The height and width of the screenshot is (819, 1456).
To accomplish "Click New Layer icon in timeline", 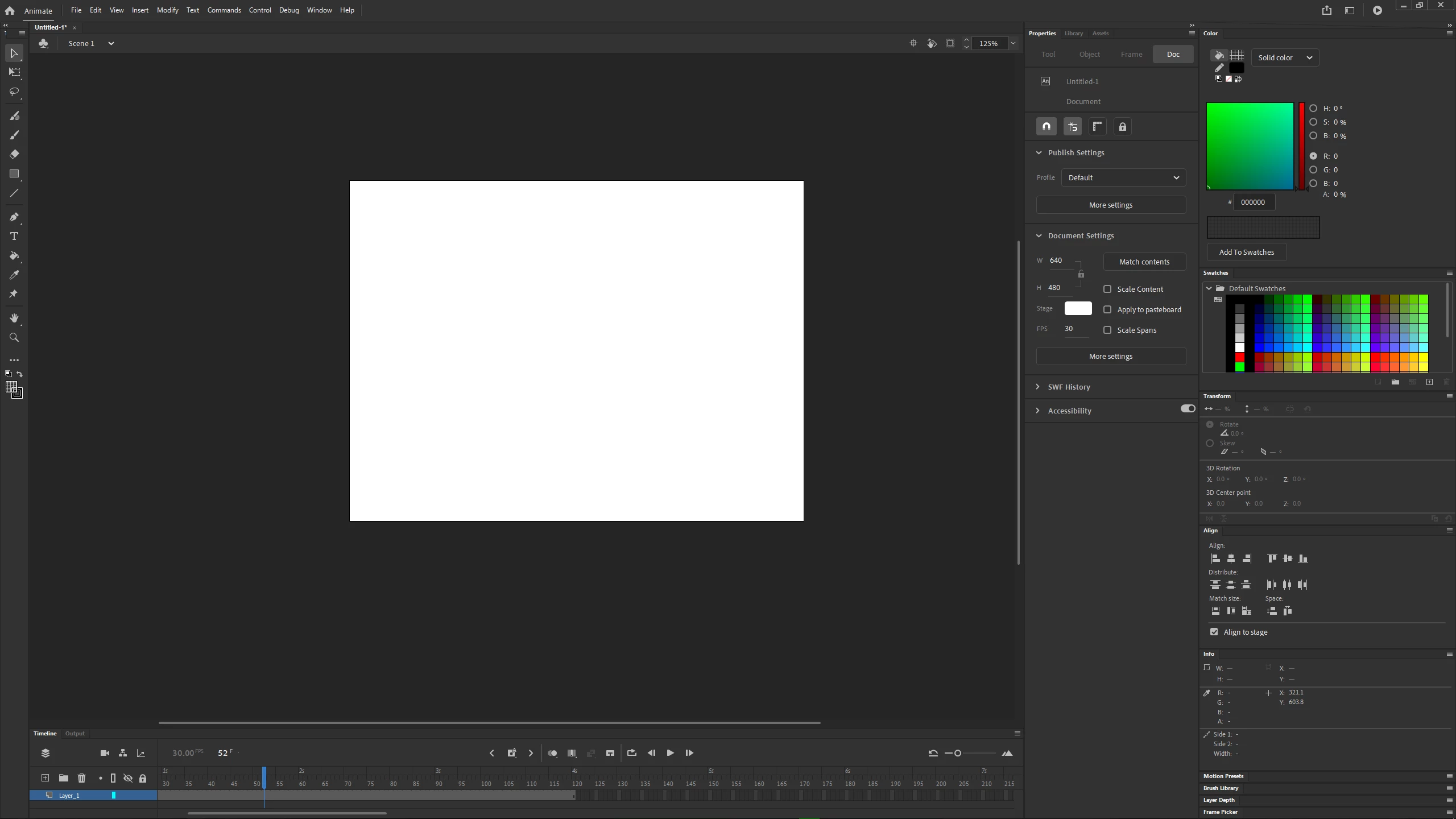I will (45, 778).
